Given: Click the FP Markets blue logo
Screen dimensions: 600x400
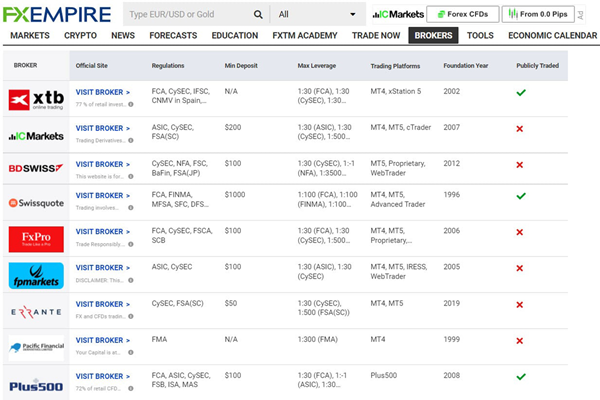Looking at the screenshot, I should [x=35, y=275].
